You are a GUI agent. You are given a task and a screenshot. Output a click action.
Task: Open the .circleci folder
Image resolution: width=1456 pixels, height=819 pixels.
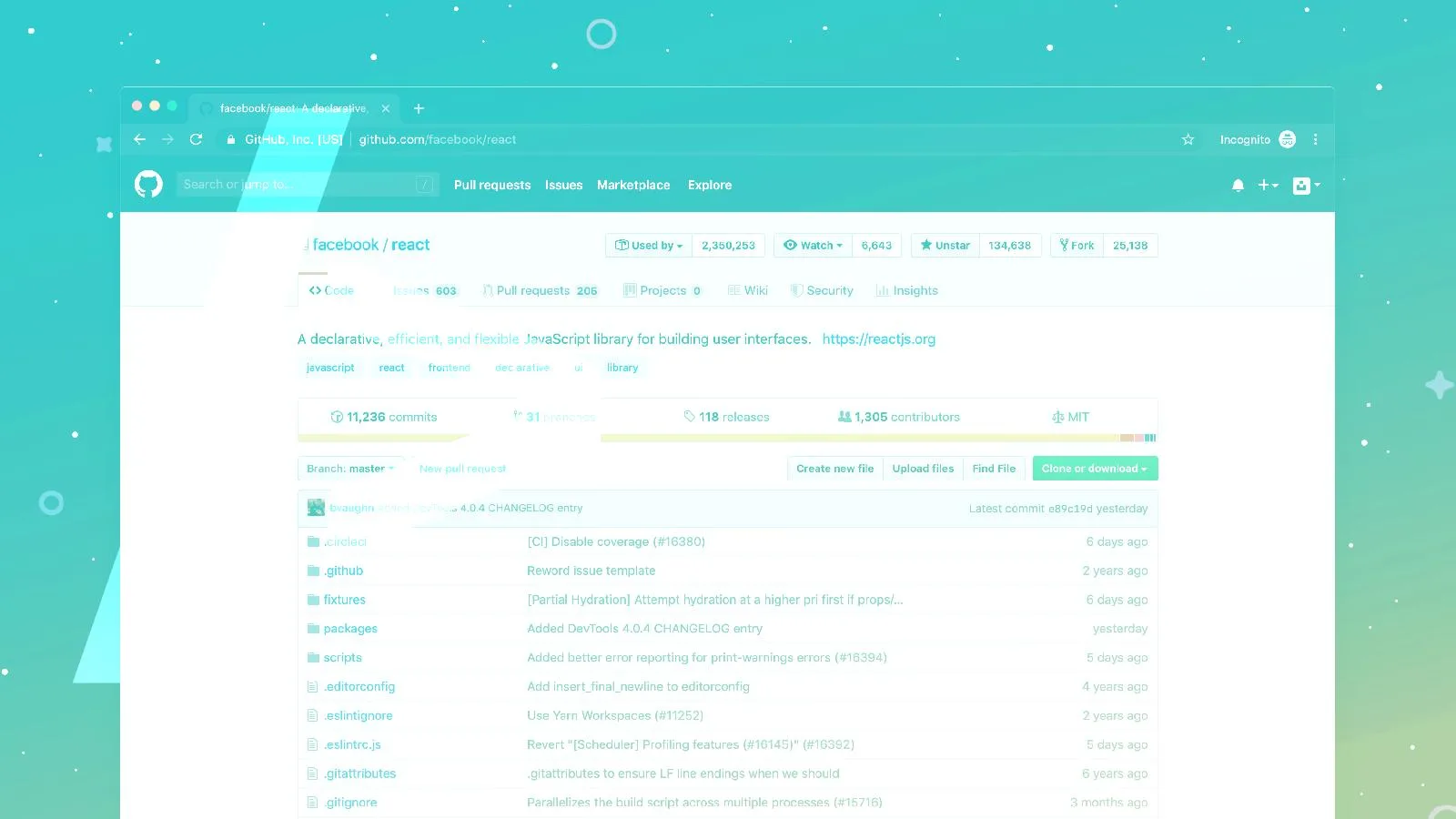point(345,541)
